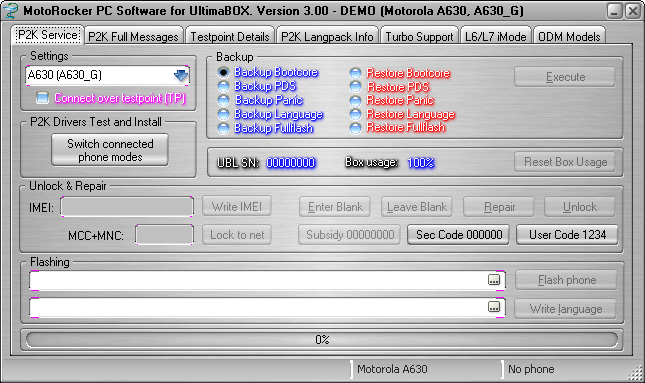645x383 pixels.
Task: Click the Repair button
Action: click(x=499, y=207)
